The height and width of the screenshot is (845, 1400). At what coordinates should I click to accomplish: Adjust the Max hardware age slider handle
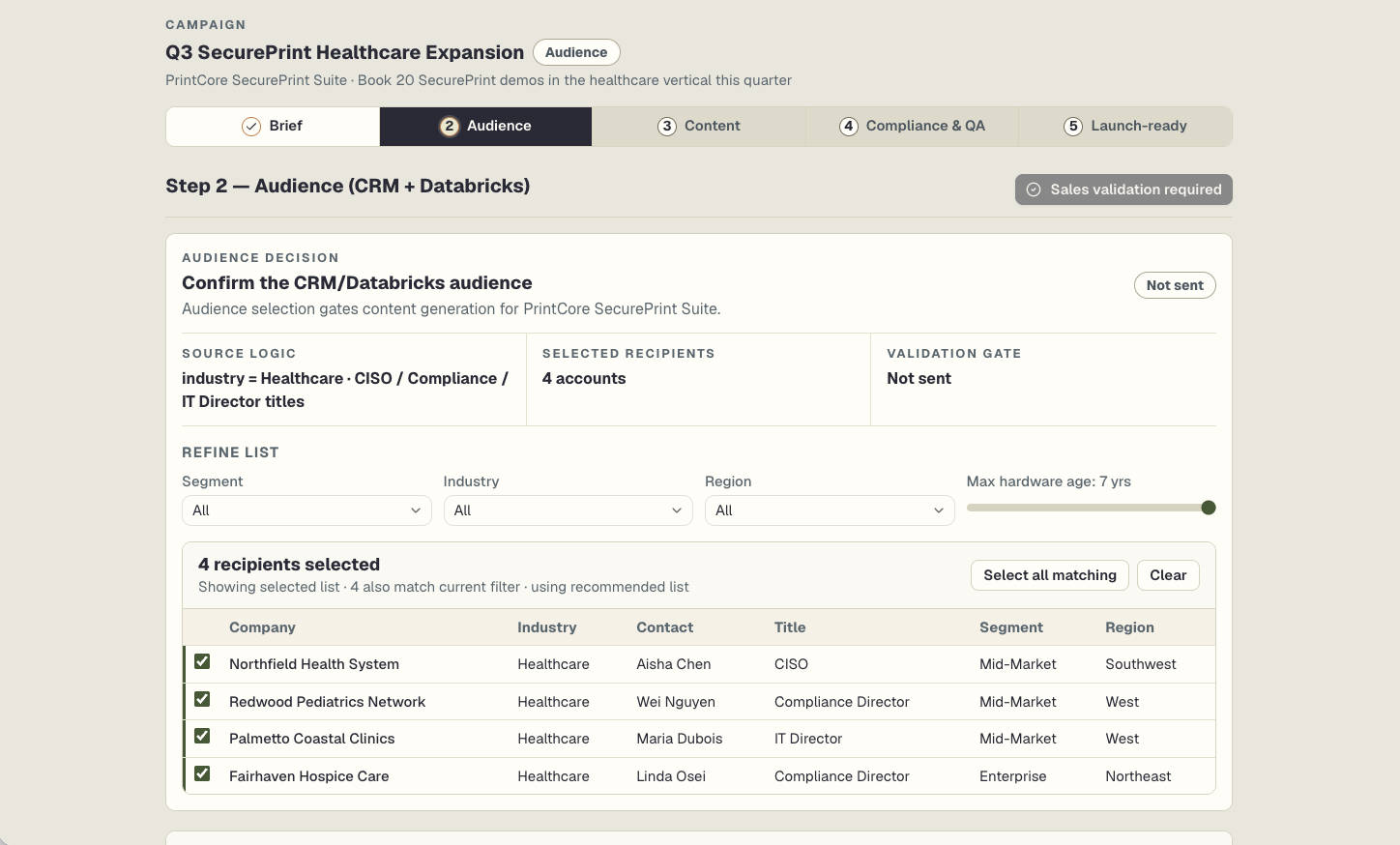click(1208, 508)
